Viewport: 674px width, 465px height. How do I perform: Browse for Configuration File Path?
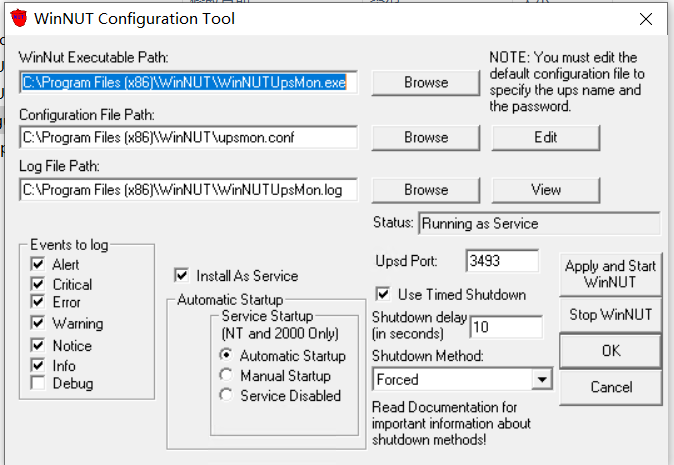pos(426,138)
